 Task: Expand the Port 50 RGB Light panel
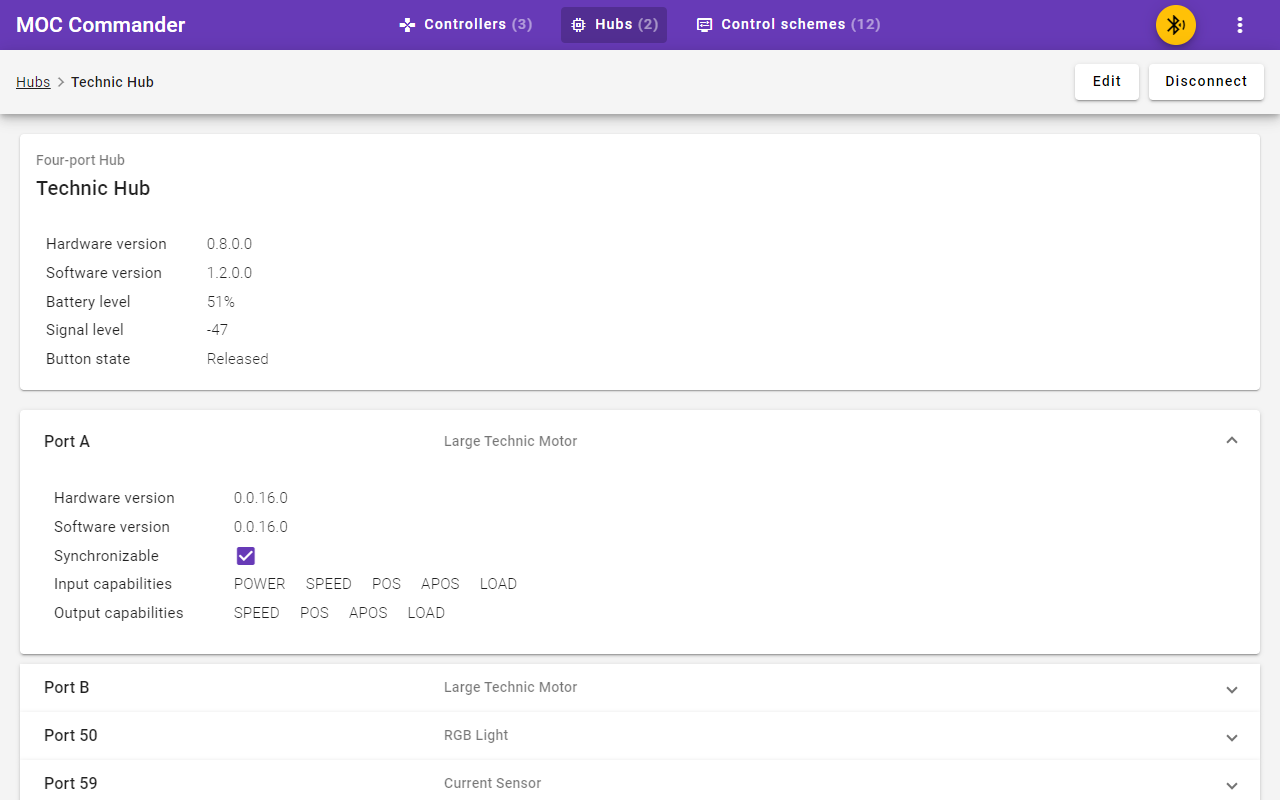pyautogui.click(x=640, y=736)
